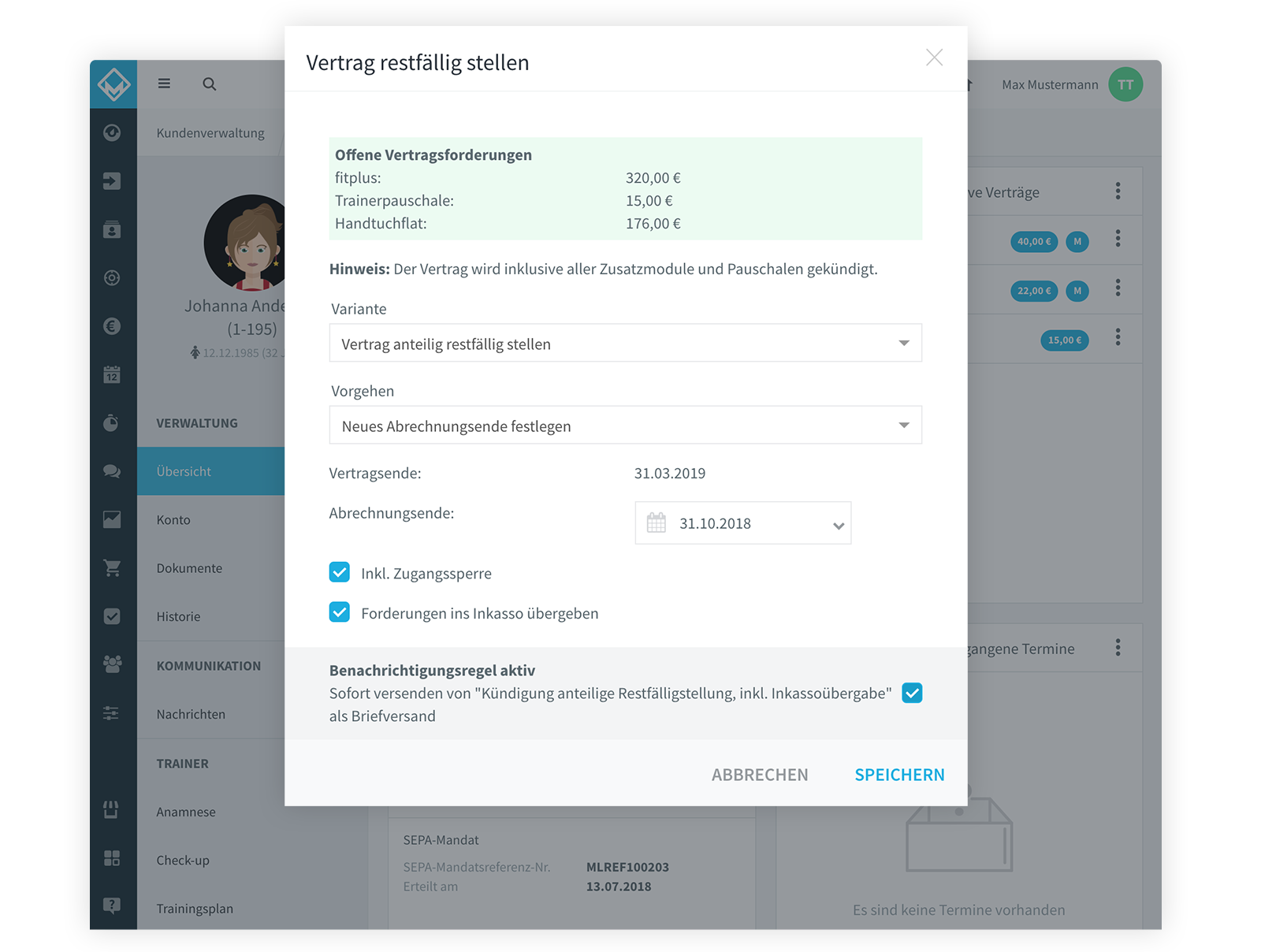The width and height of the screenshot is (1261, 952).
Task: Disable the Benachrichtigungsregel send checkbox
Action: 912,693
